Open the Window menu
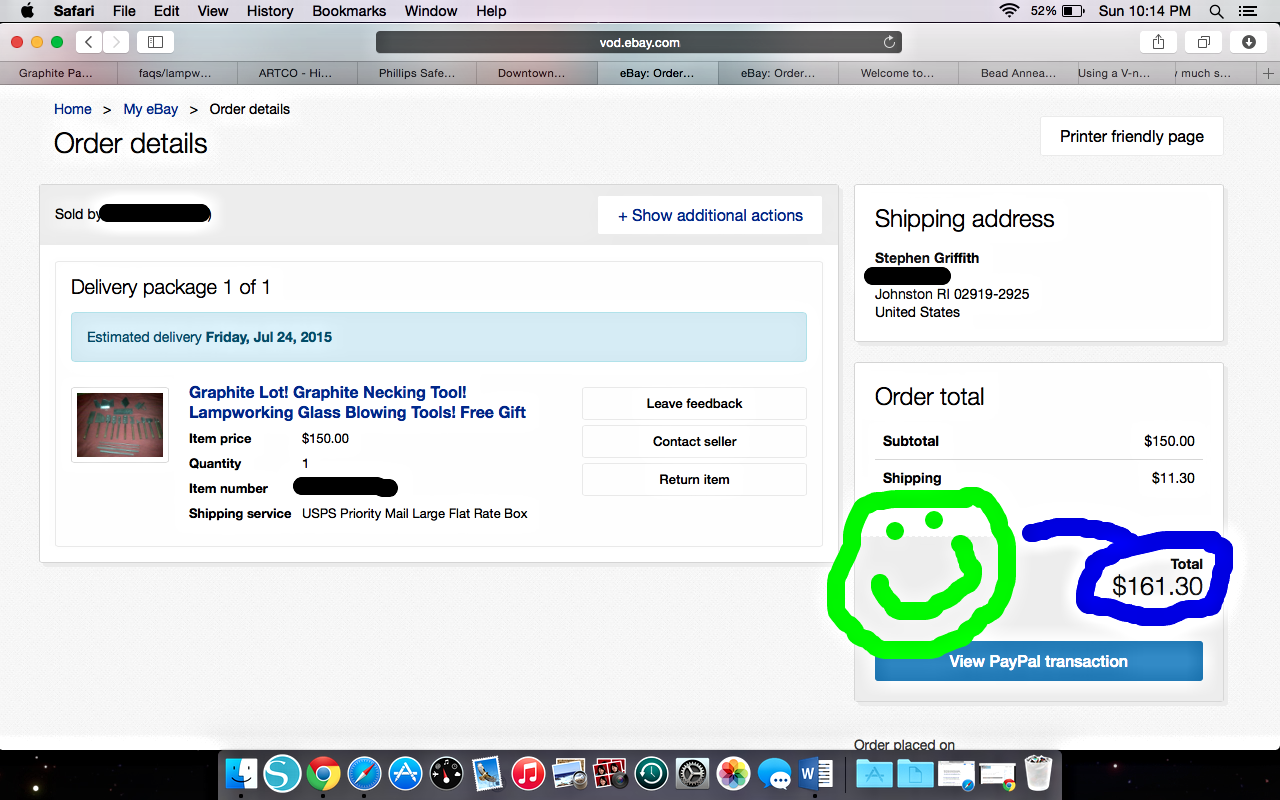 [431, 11]
